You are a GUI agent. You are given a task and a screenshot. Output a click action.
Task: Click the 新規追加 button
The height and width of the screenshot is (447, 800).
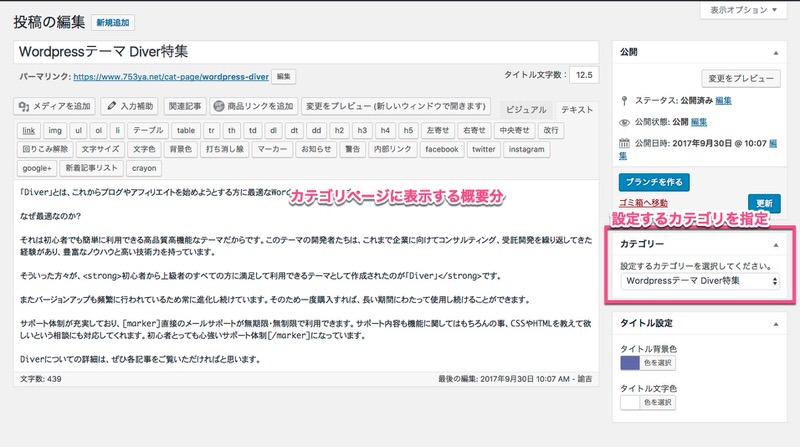click(113, 22)
